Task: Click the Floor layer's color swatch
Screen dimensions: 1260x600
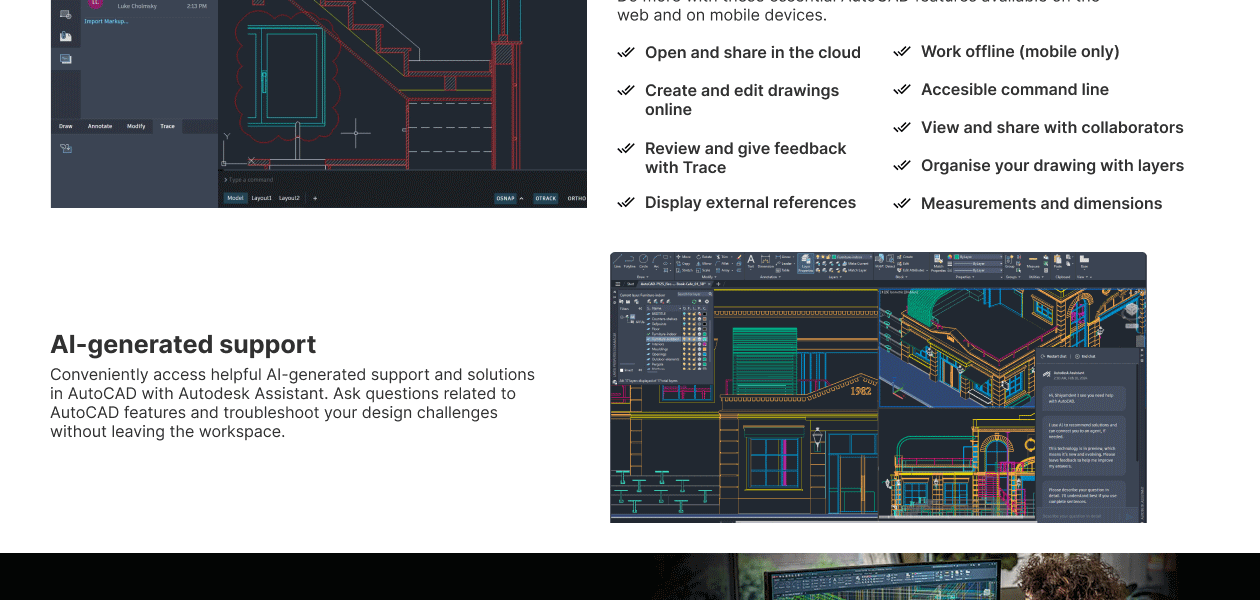Action: (703, 329)
